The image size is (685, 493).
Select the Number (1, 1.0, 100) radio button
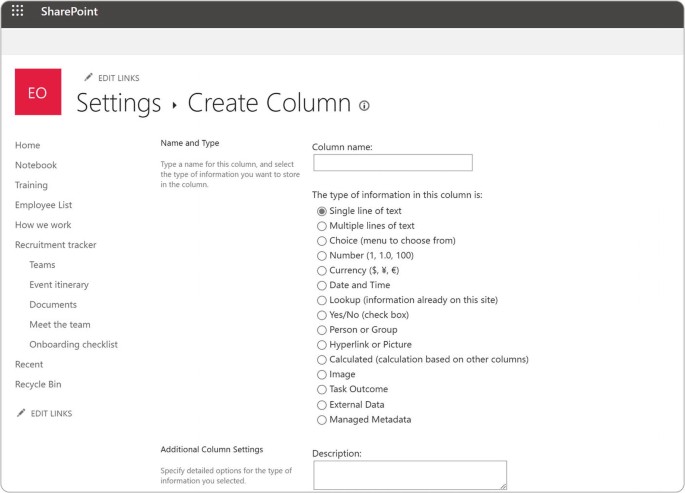(x=322, y=256)
